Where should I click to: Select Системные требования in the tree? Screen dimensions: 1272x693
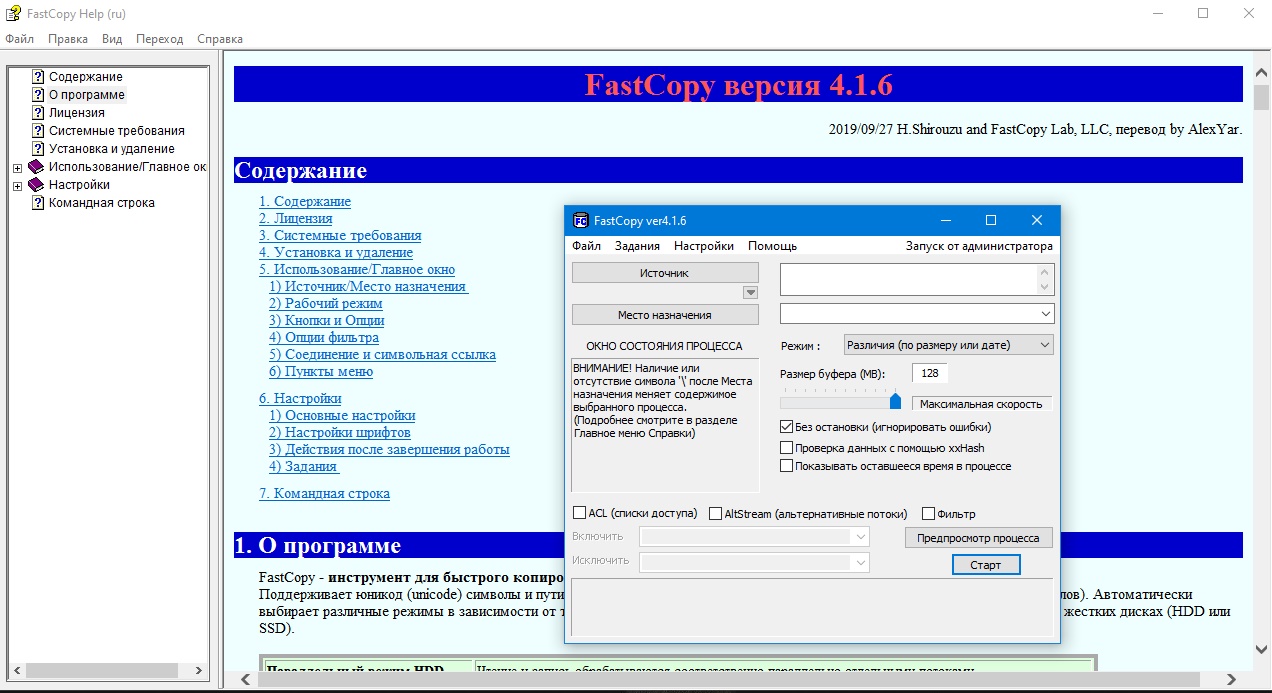(x=117, y=131)
